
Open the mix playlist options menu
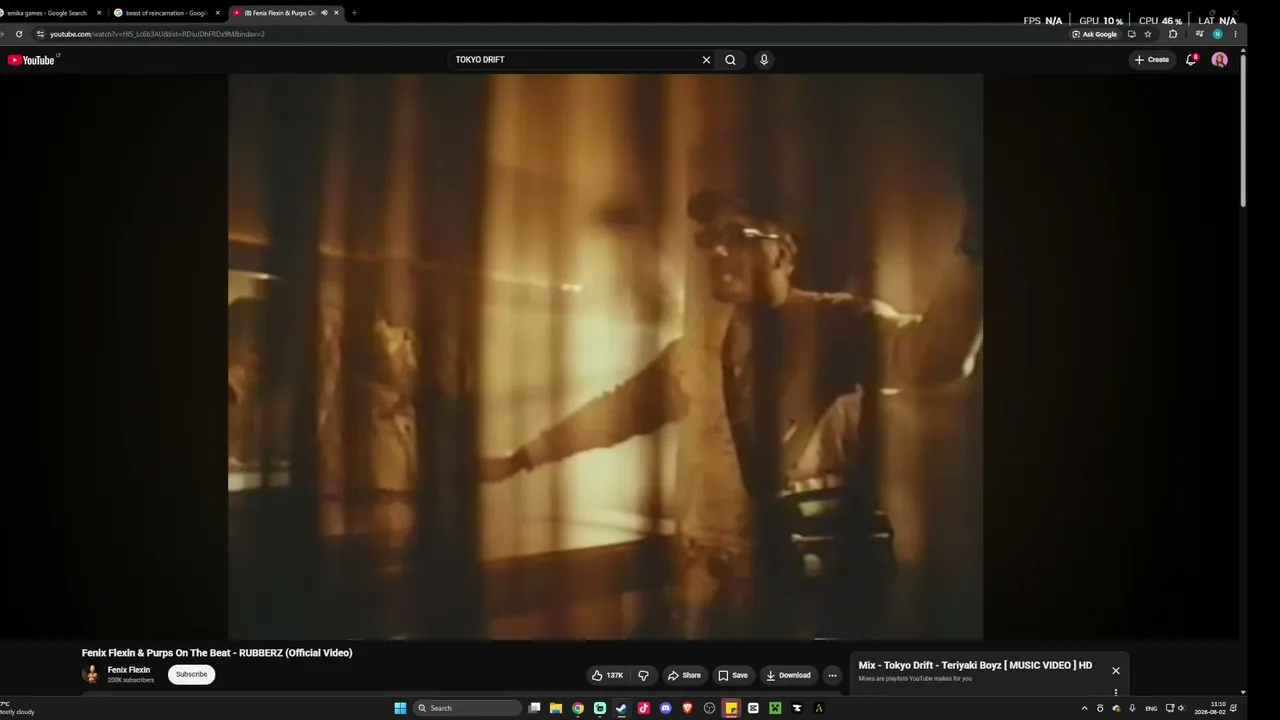[x=1116, y=692]
